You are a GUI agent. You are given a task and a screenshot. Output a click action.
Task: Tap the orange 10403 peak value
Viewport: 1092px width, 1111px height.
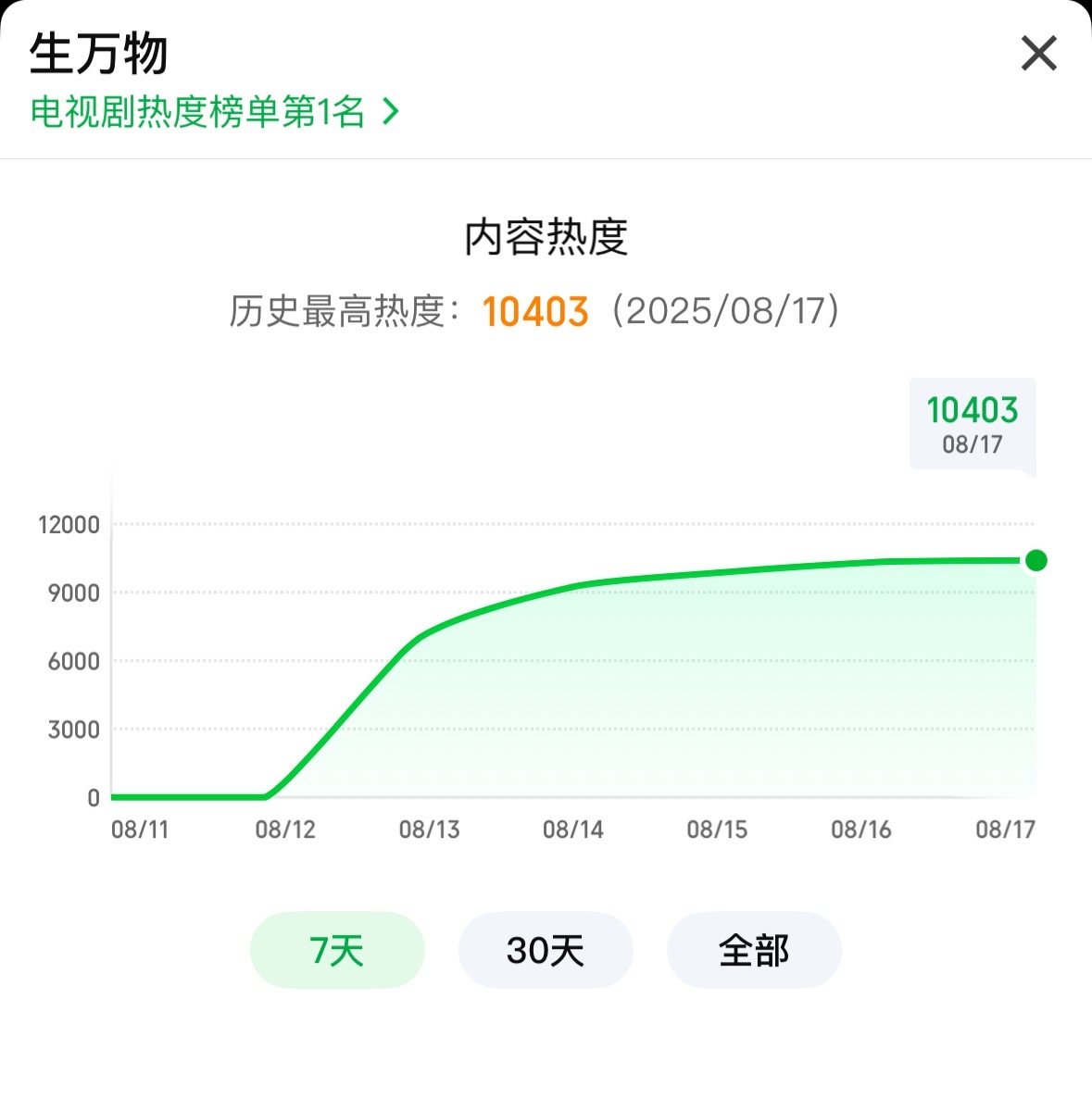tap(535, 312)
